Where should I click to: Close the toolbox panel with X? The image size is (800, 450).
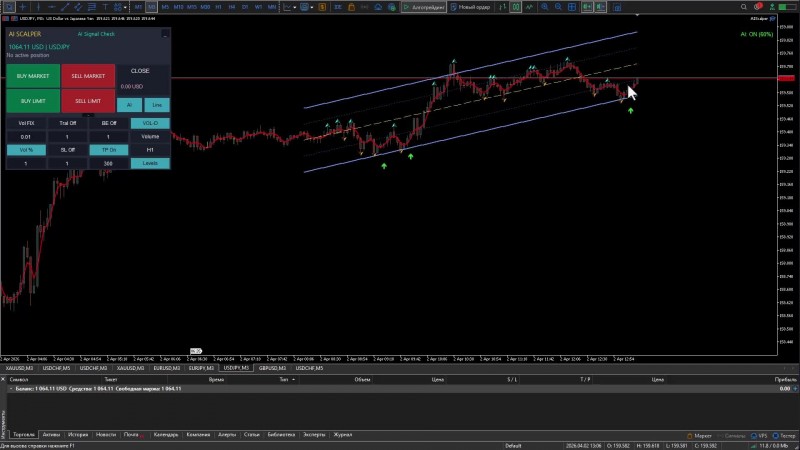tap(3, 380)
